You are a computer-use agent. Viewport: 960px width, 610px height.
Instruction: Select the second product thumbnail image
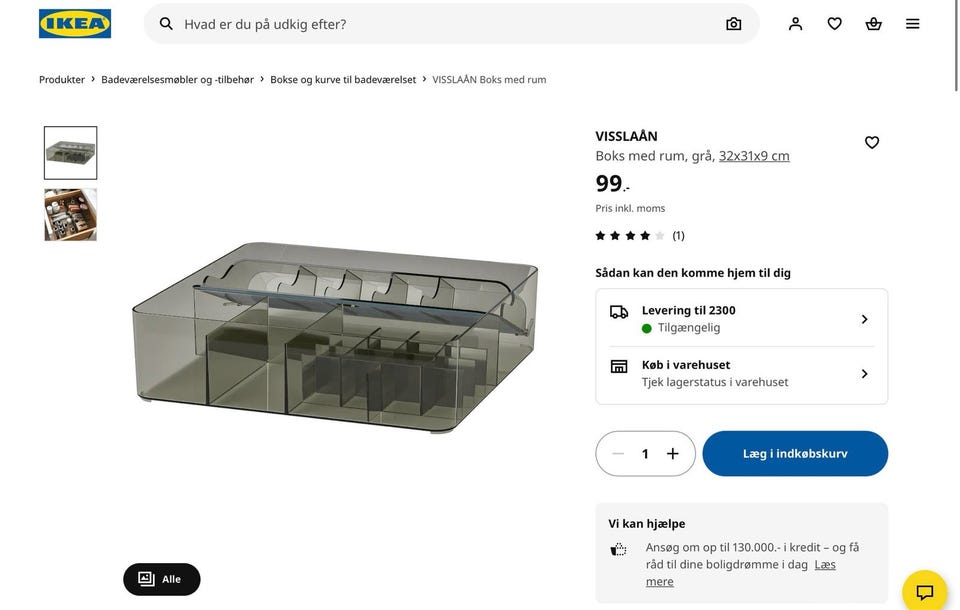click(x=71, y=215)
